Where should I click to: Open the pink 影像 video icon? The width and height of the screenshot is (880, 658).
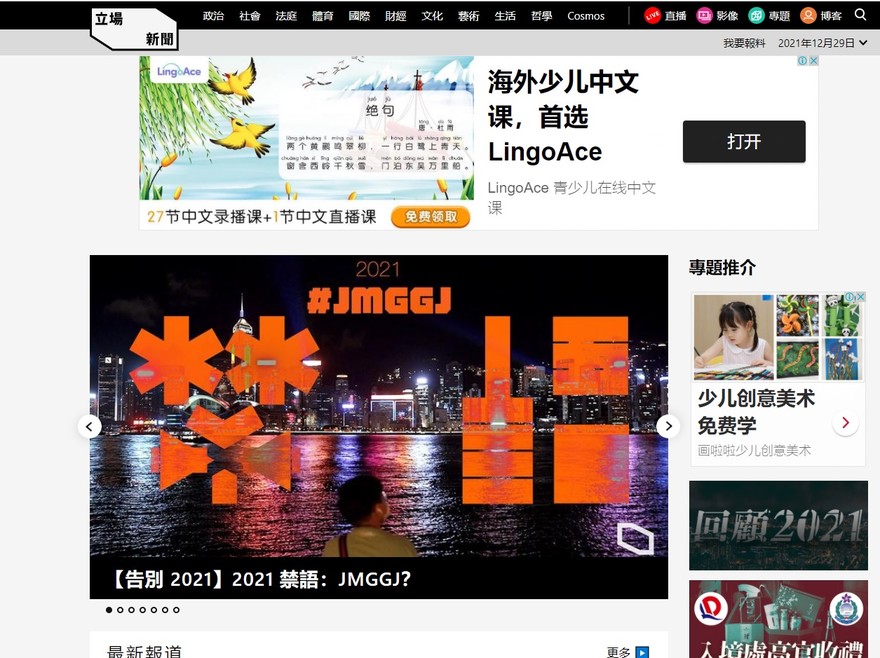pyautogui.click(x=704, y=15)
